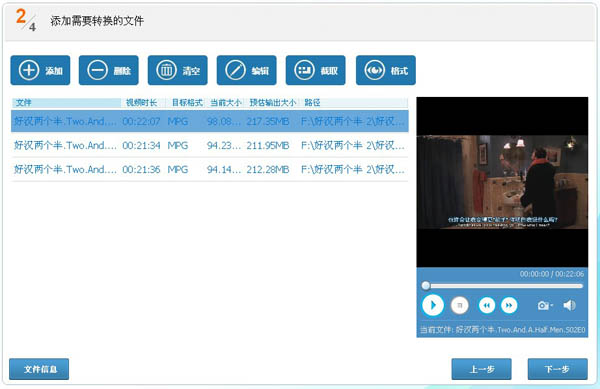
Task: Sort by the 文件 column header
Action: [66, 103]
